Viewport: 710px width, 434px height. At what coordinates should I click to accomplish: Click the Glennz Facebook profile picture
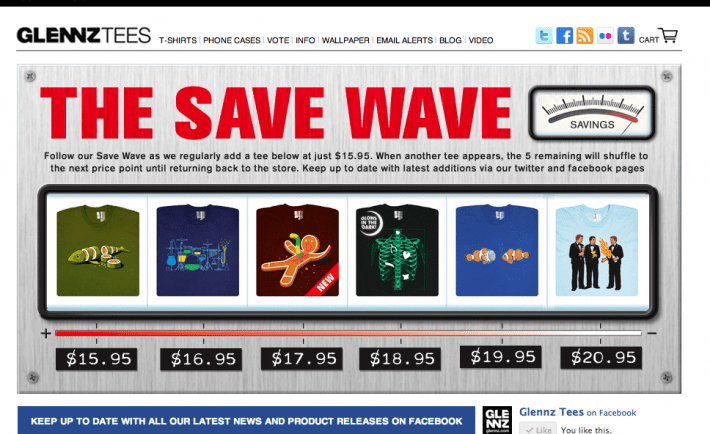(497, 420)
